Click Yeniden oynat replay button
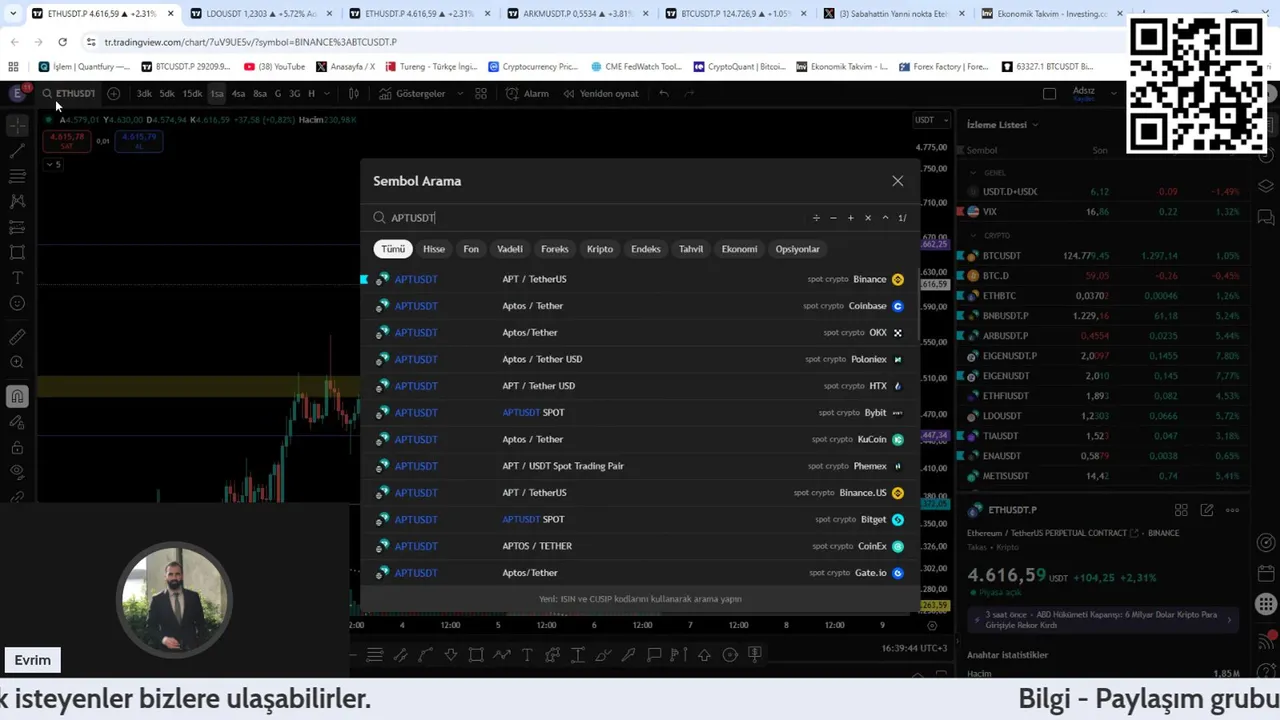Image resolution: width=1280 pixels, height=720 pixels. tap(600, 93)
